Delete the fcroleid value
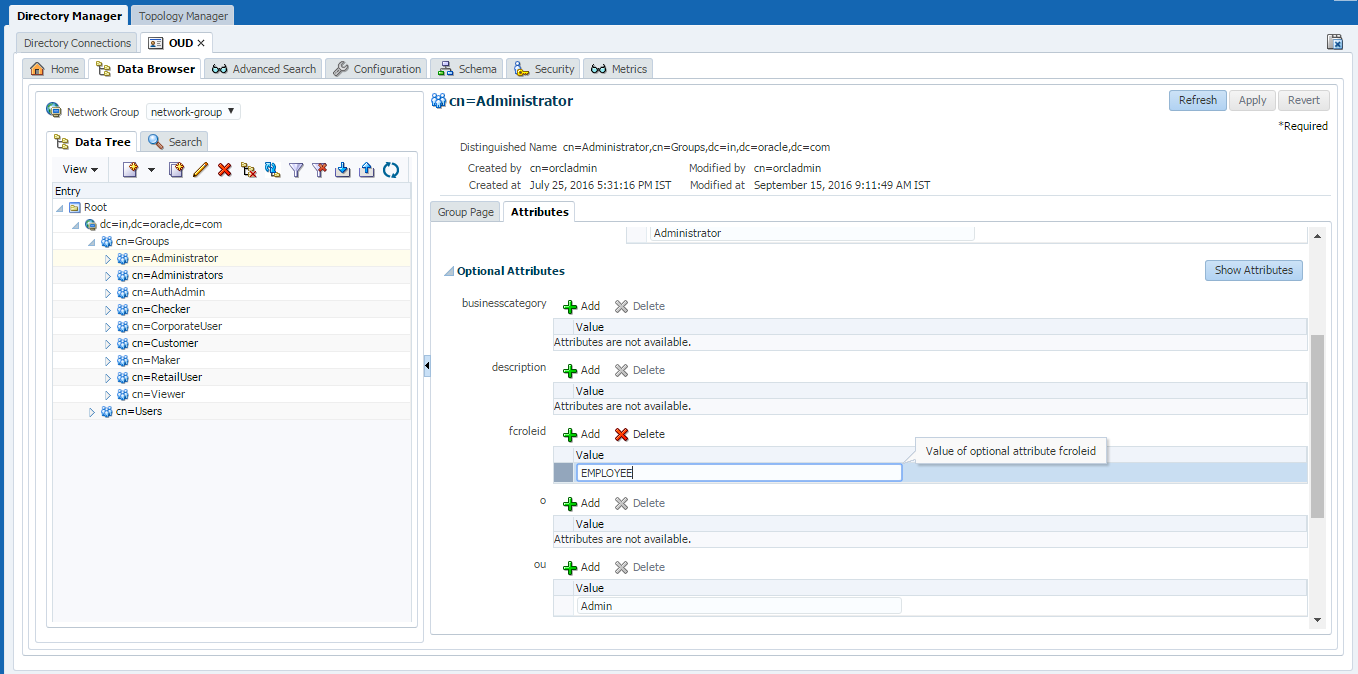The height and width of the screenshot is (674, 1358). tap(639, 434)
